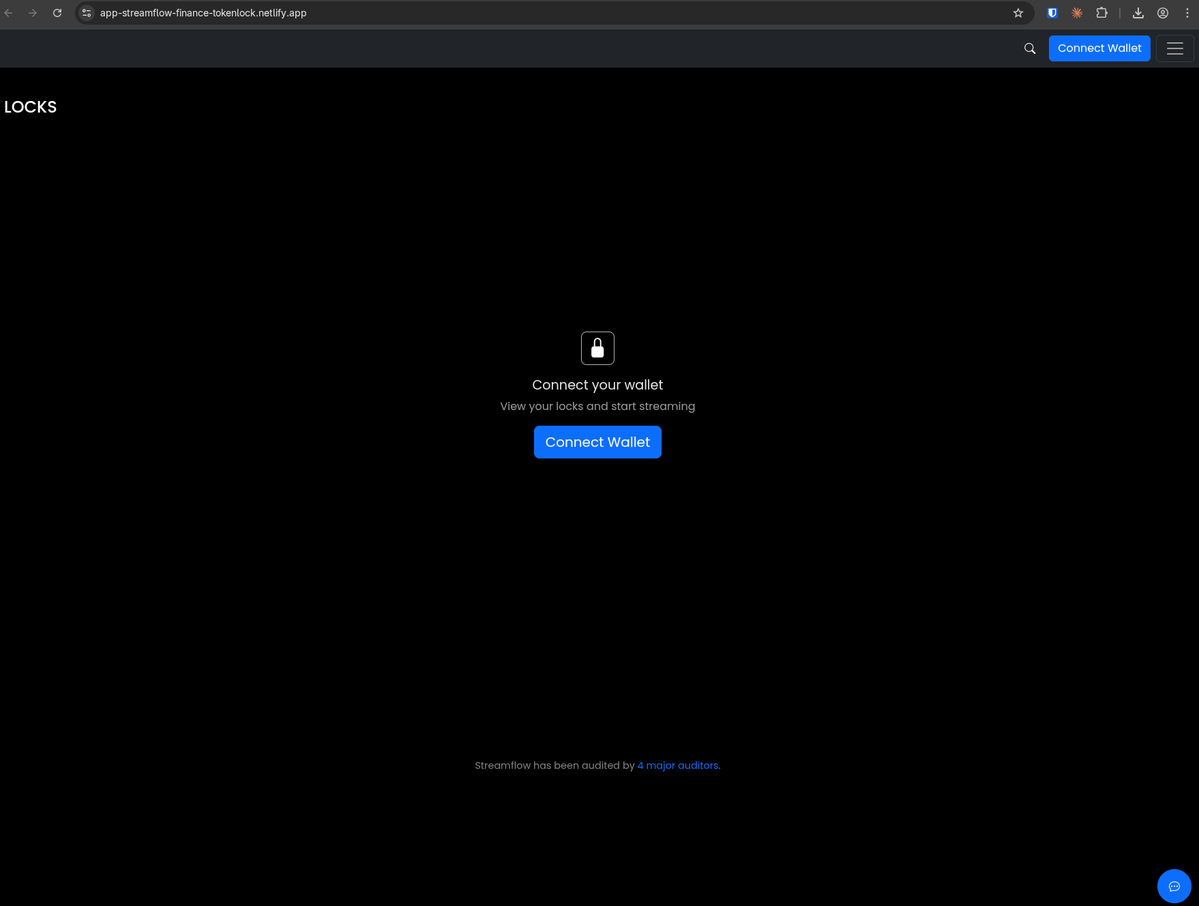Click 'Streamflow has been audited by' text

(x=554, y=765)
